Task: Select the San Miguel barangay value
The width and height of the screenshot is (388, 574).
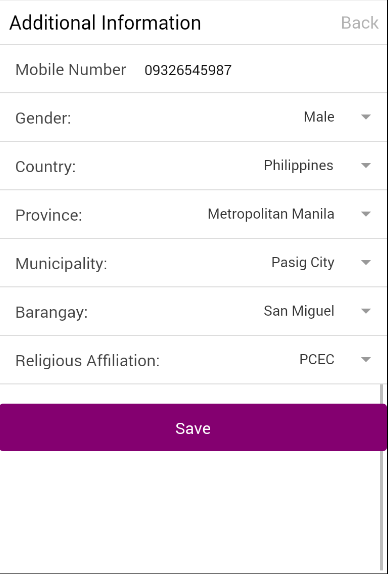Action: click(x=299, y=311)
